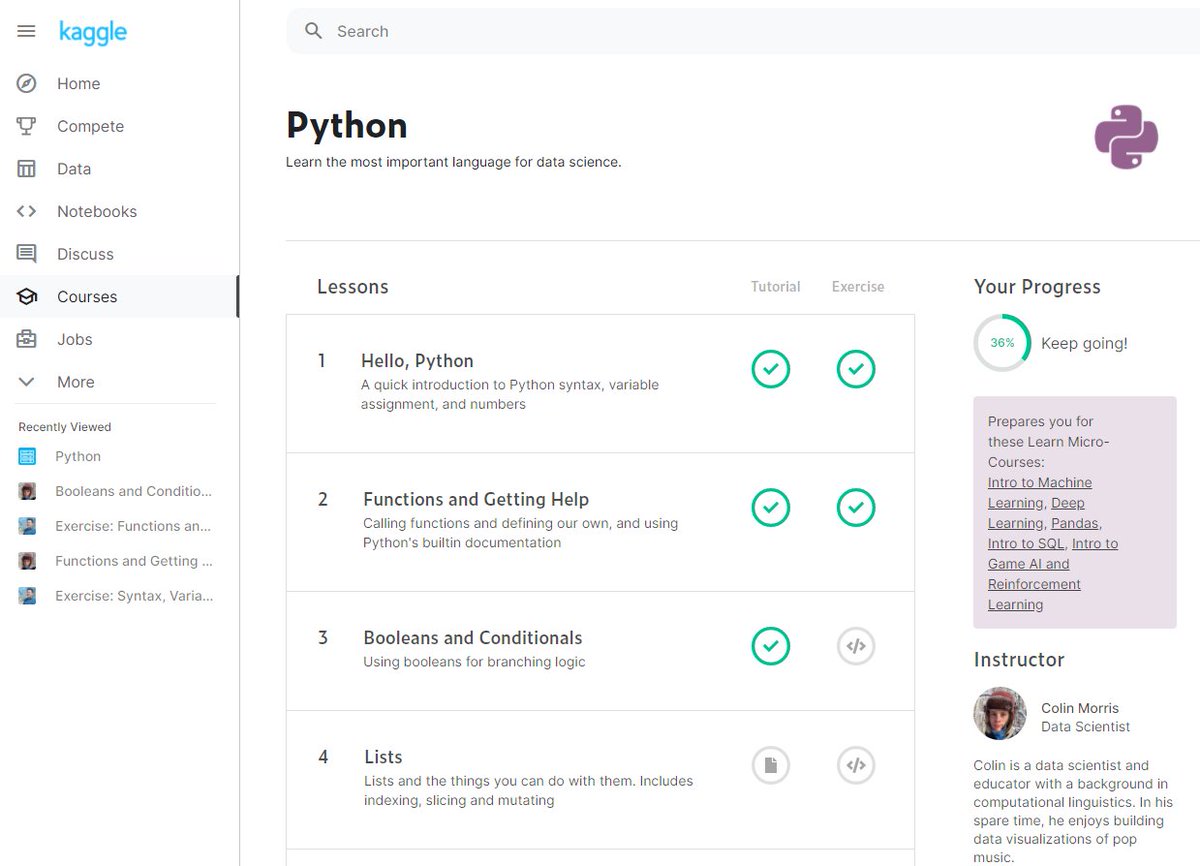1200x866 pixels.
Task: Open Jobs menu item
Action: click(74, 340)
